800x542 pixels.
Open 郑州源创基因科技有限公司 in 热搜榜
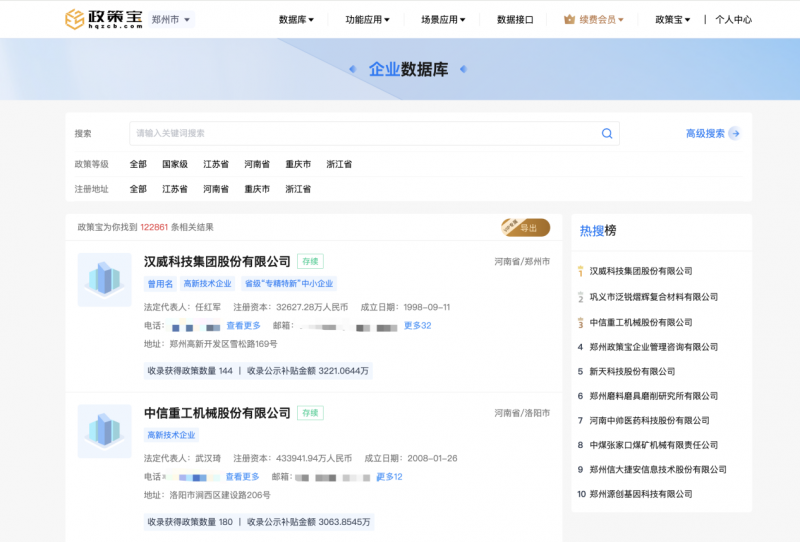641,494
